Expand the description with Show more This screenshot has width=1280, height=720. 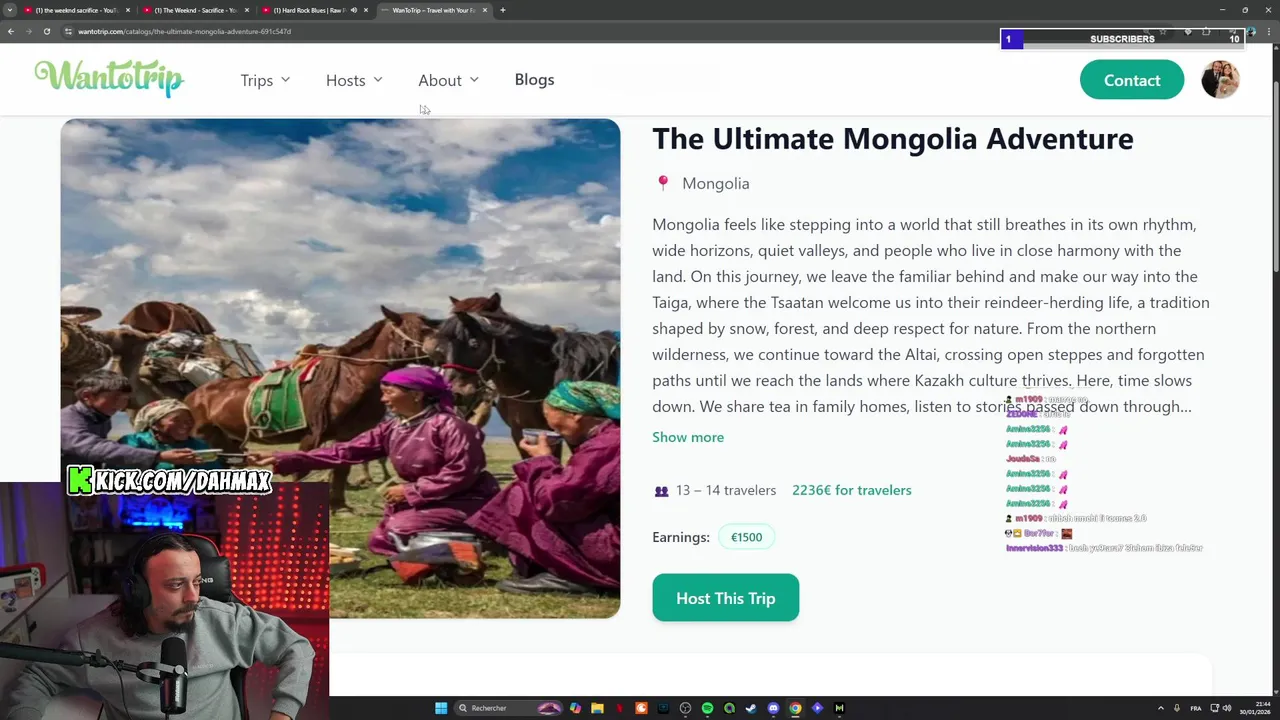click(x=688, y=437)
